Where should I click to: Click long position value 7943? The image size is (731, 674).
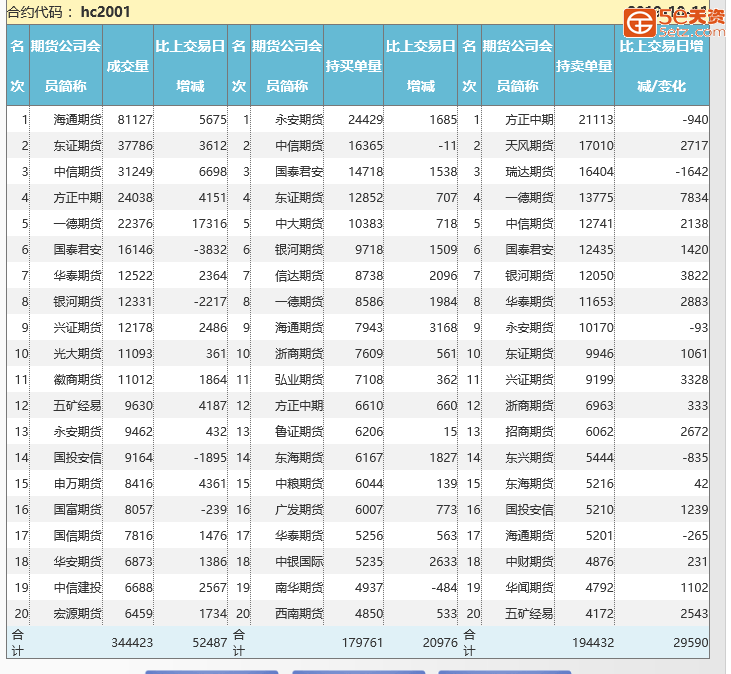(369, 328)
